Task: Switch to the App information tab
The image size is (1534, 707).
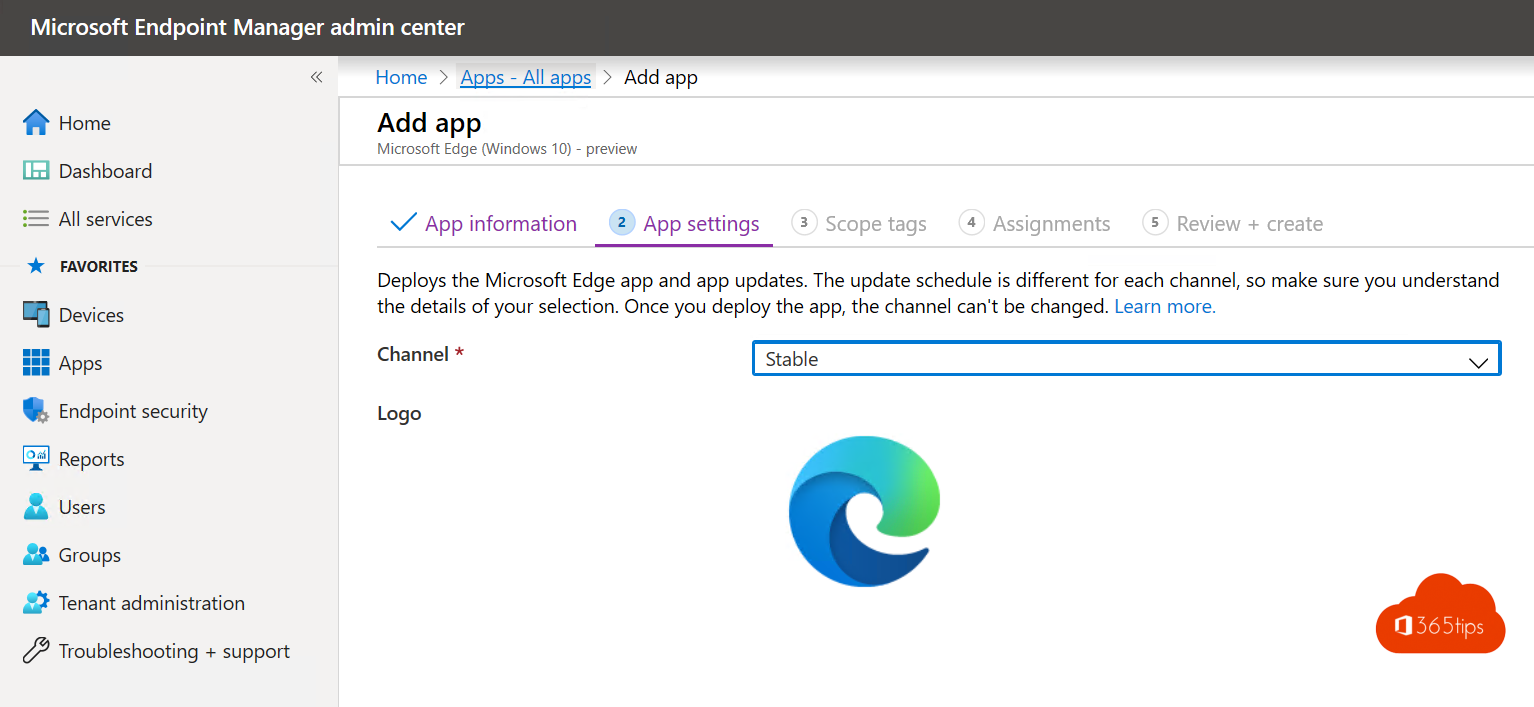Action: [484, 224]
